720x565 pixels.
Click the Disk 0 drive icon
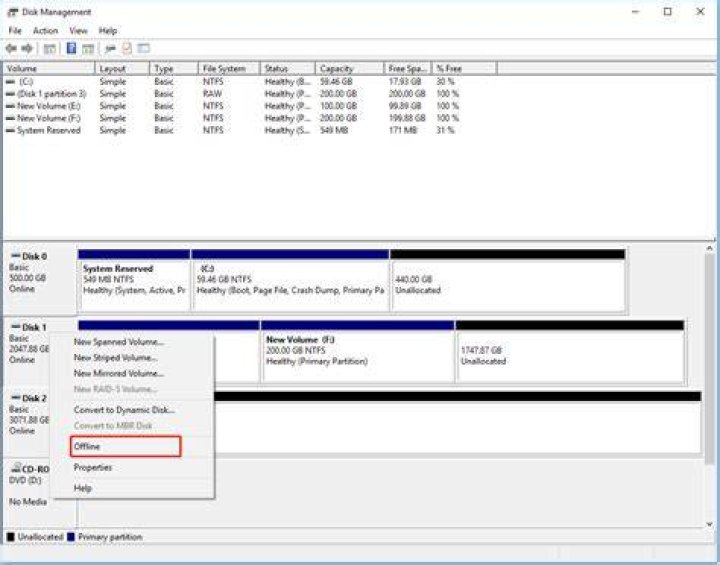click(x=16, y=255)
